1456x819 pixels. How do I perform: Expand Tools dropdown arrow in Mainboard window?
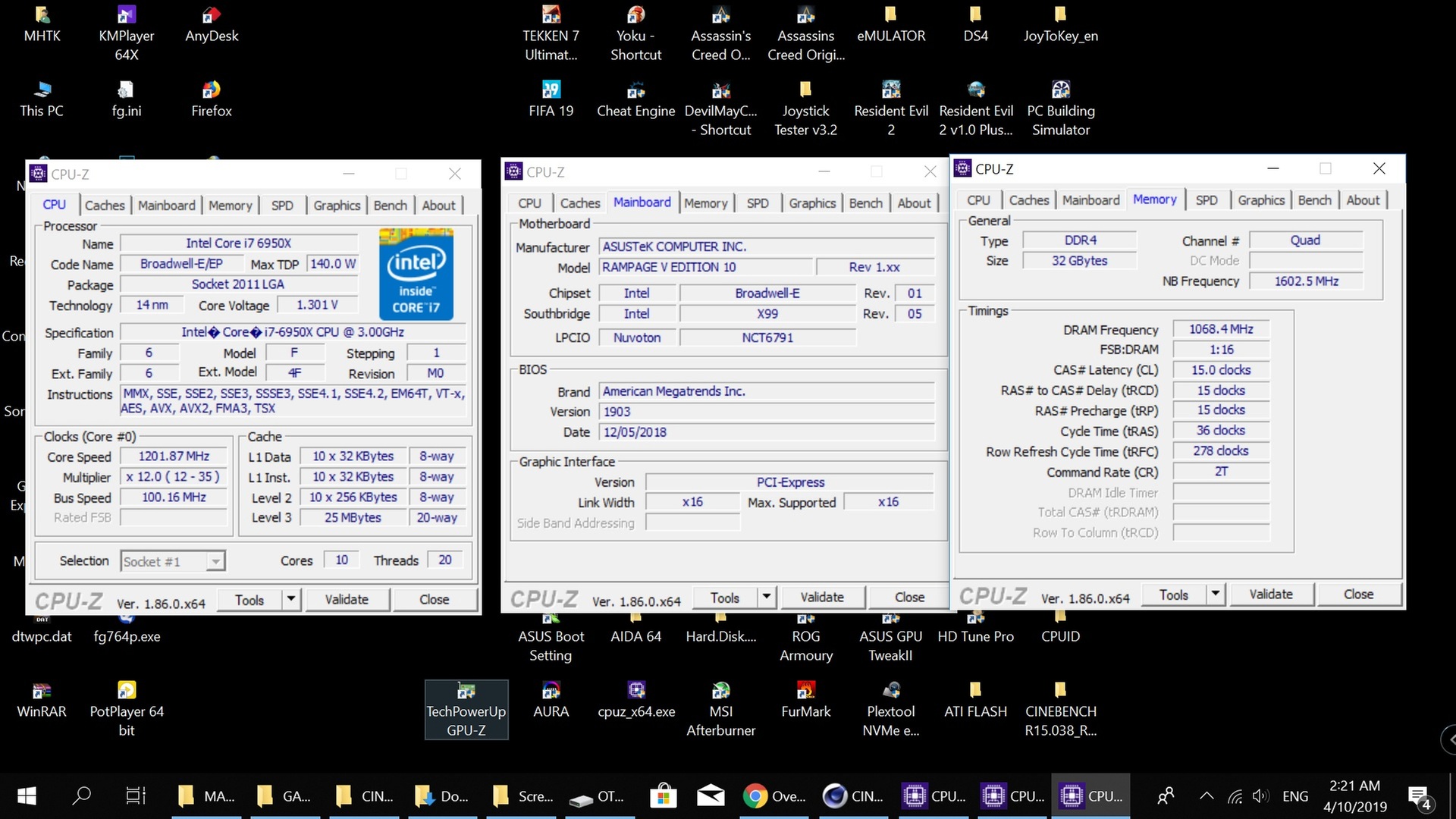point(767,597)
